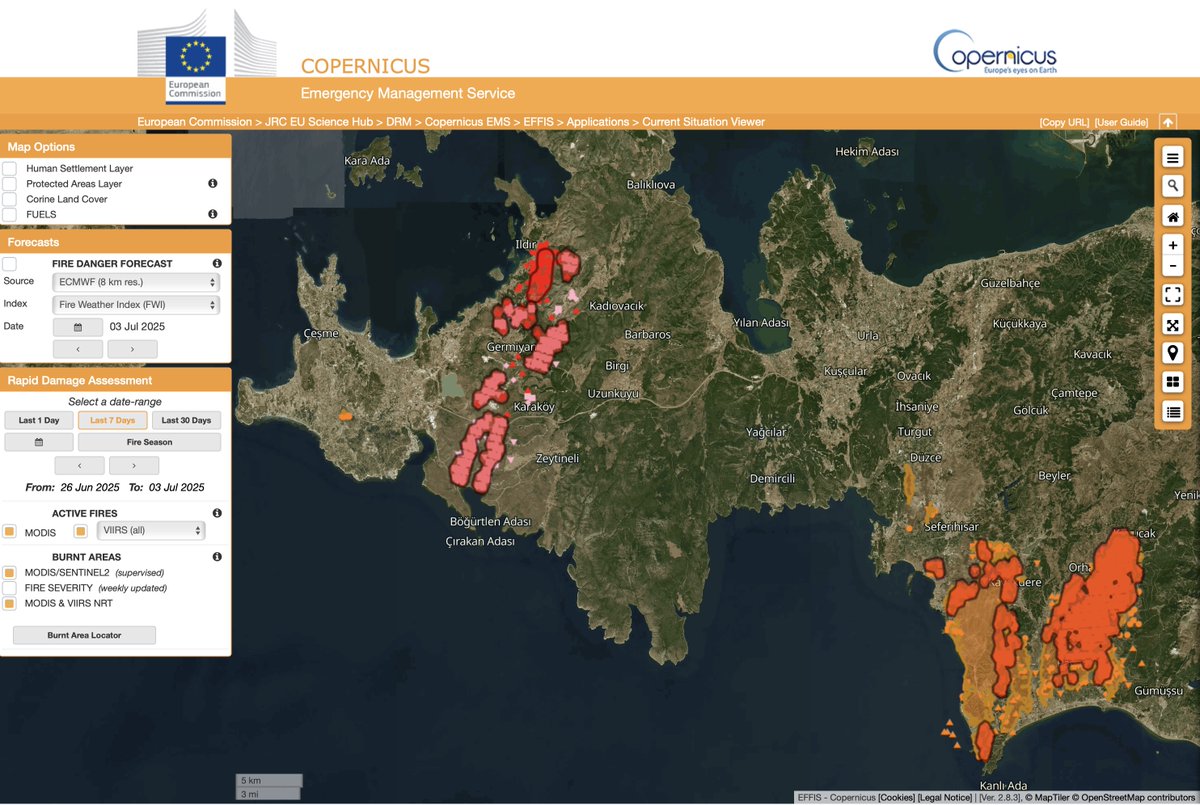The width and height of the screenshot is (1200, 805).
Task: Zoom in with the plus button
Action: coord(1173,245)
